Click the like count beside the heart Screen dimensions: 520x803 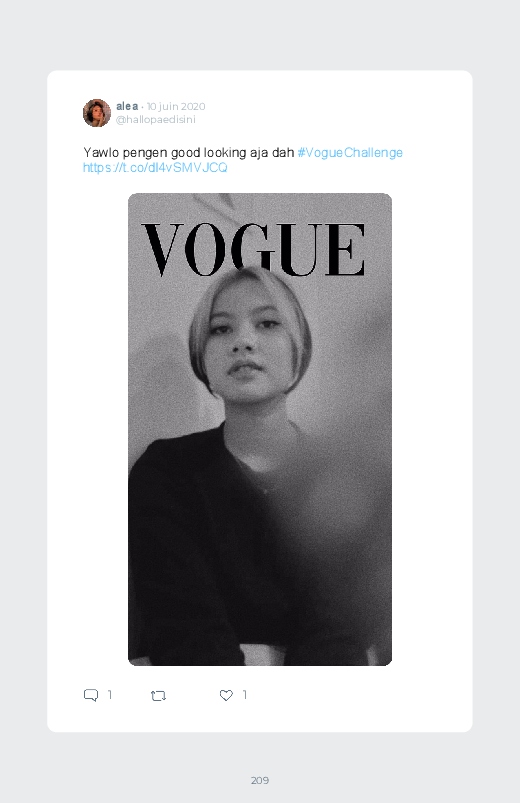point(245,694)
